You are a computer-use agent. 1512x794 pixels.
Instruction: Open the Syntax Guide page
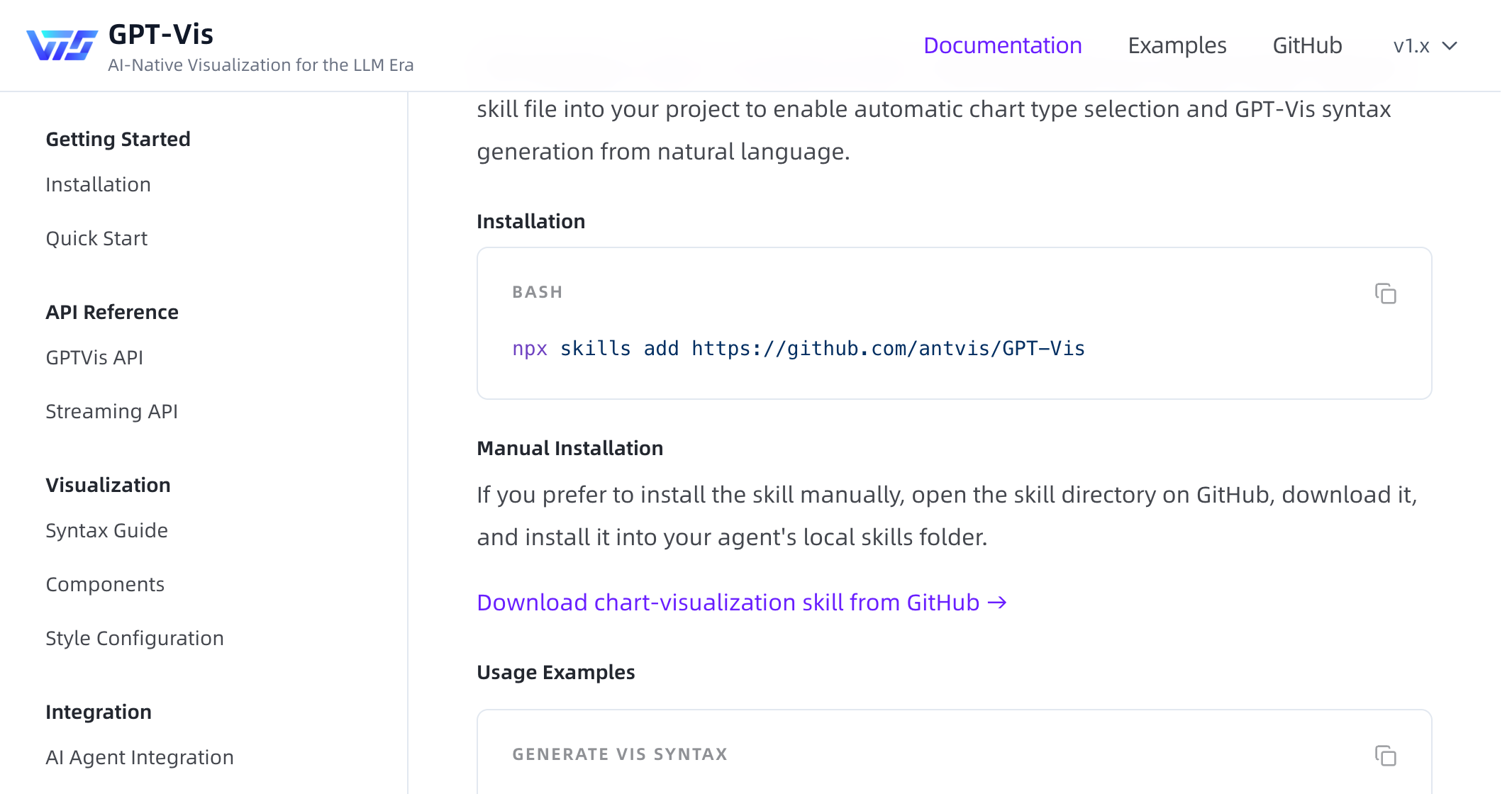pos(106,530)
